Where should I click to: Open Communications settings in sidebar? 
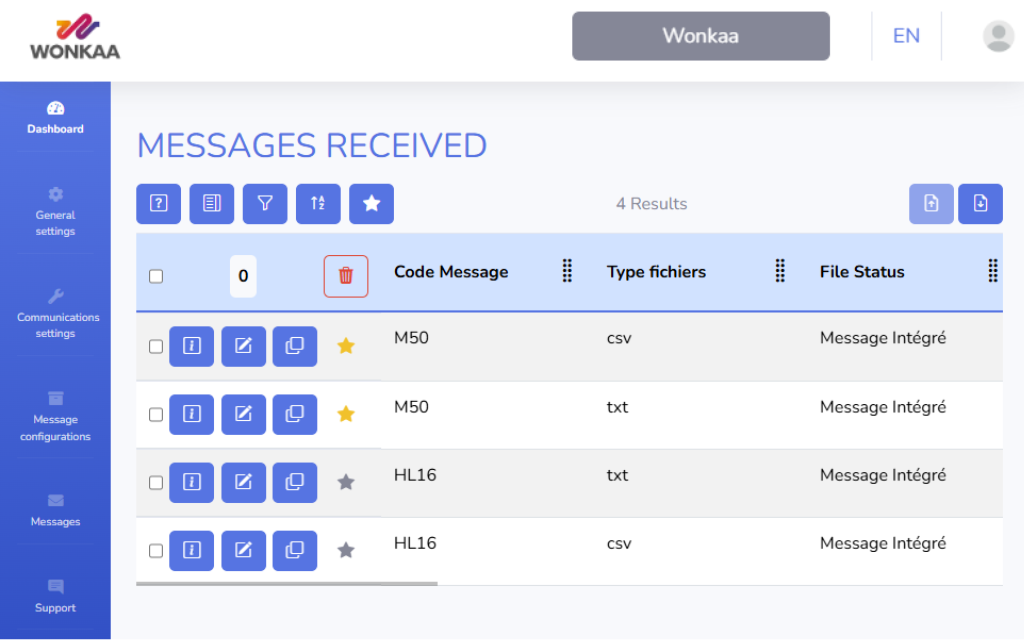coord(58,314)
